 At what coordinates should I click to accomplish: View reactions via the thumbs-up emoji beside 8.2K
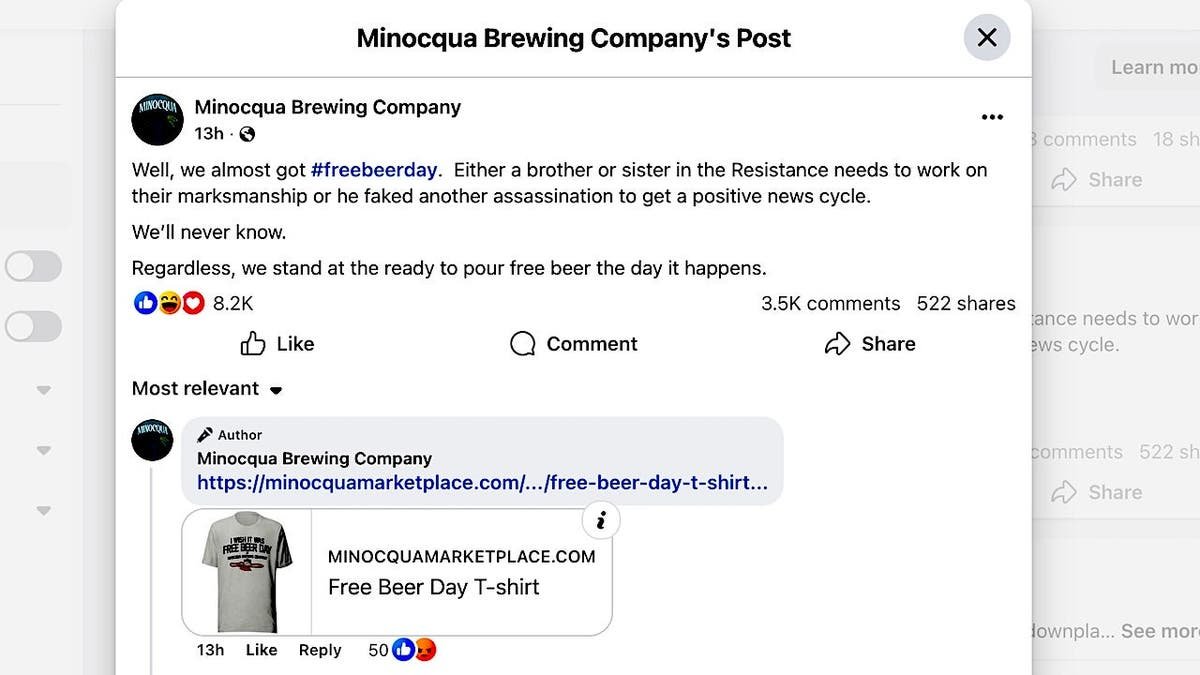point(145,302)
